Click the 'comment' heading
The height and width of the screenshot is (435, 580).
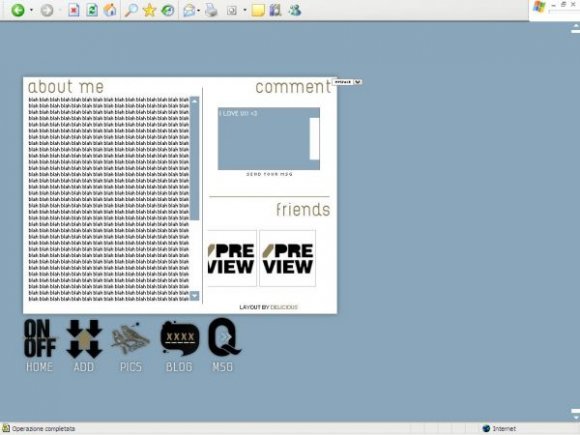coord(293,87)
